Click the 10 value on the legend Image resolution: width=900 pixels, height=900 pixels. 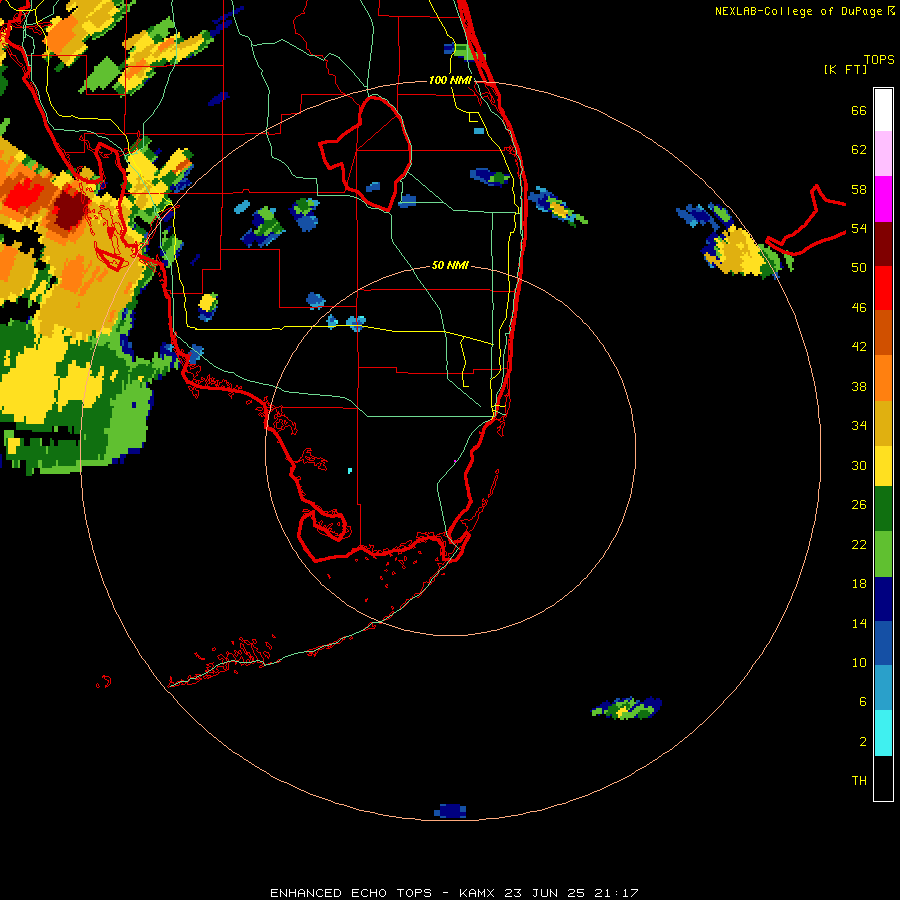pyautogui.click(x=859, y=662)
